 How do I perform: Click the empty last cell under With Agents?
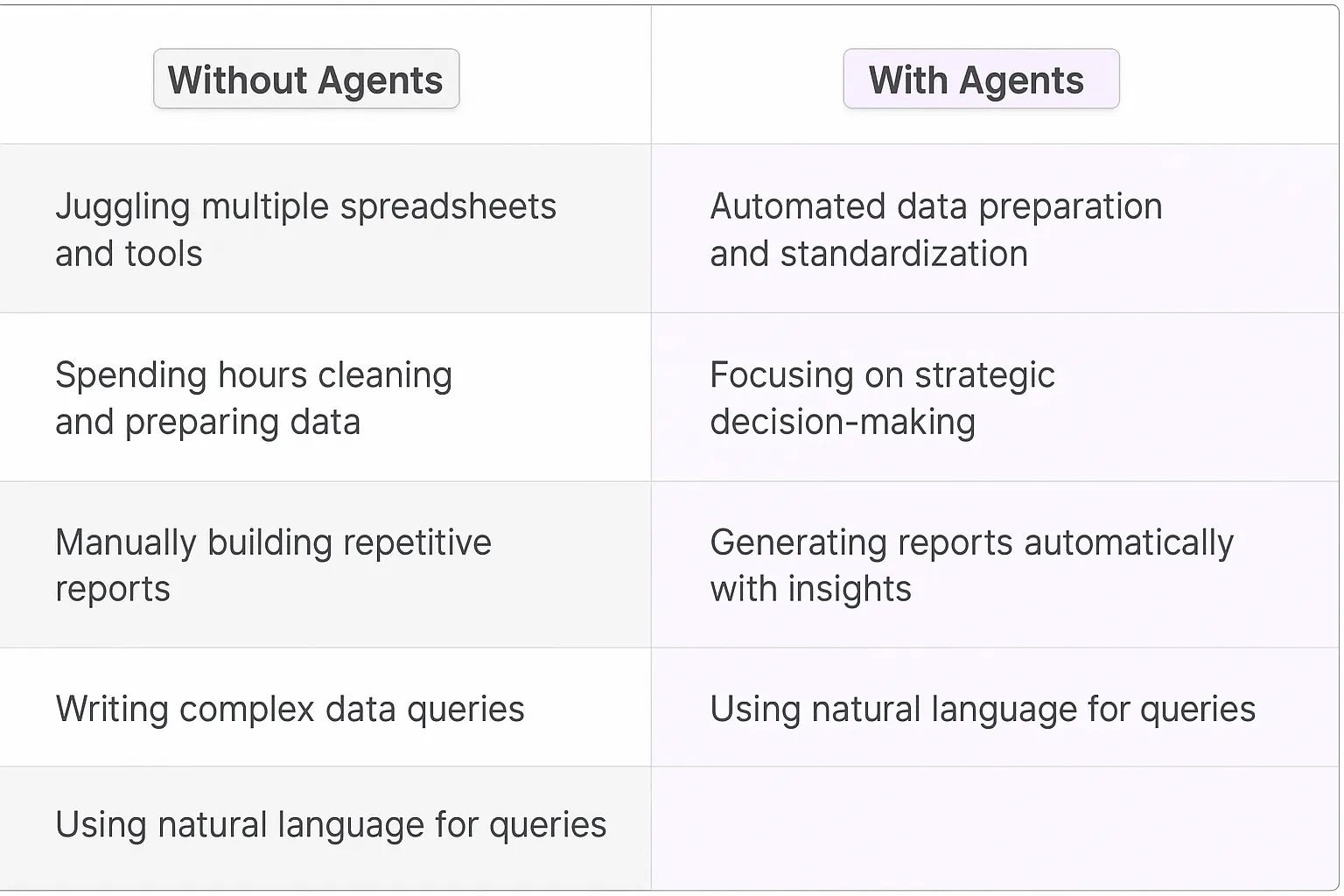[994, 828]
